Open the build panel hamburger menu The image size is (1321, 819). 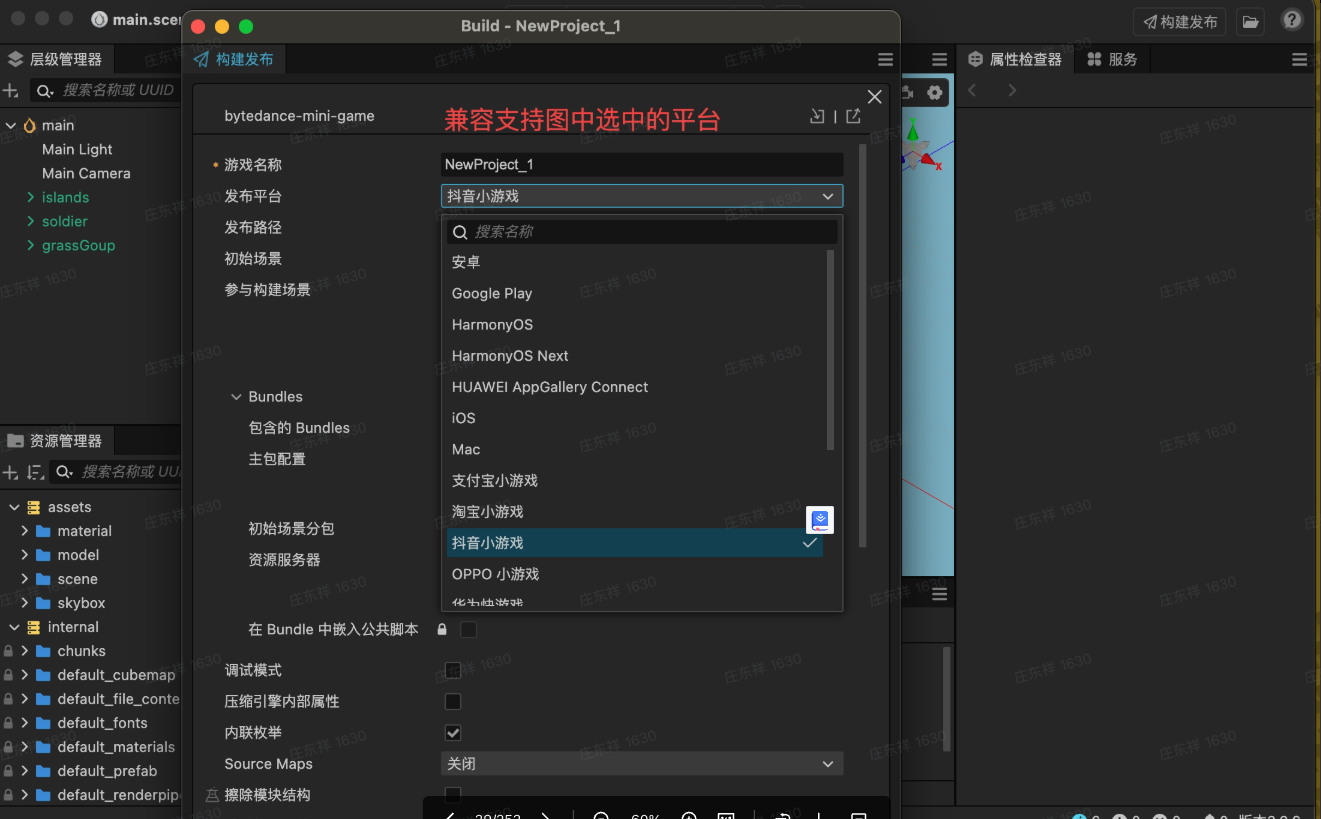click(x=885, y=60)
